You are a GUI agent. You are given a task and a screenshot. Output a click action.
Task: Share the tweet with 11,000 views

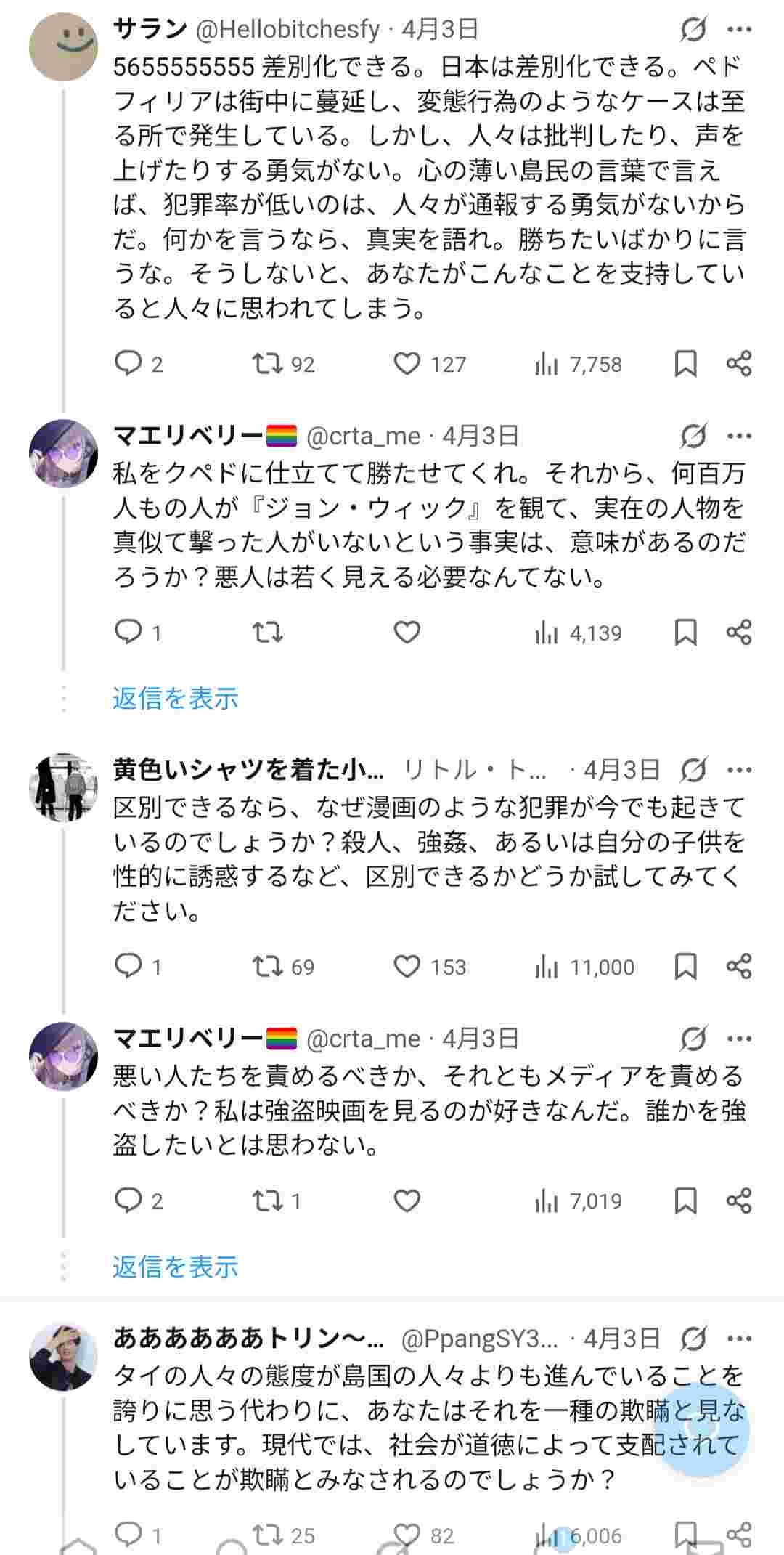(739, 967)
